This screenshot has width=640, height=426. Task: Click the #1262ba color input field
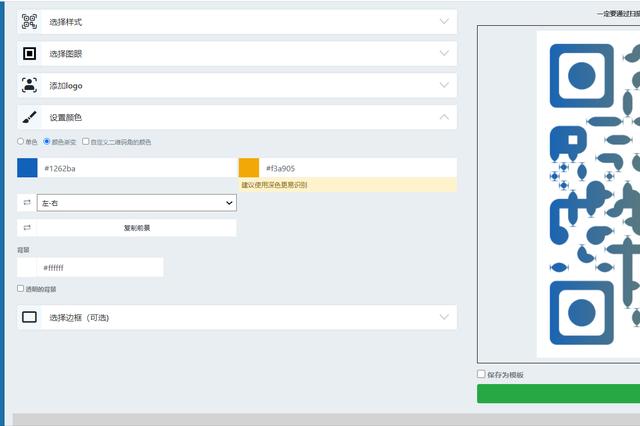[137, 168]
